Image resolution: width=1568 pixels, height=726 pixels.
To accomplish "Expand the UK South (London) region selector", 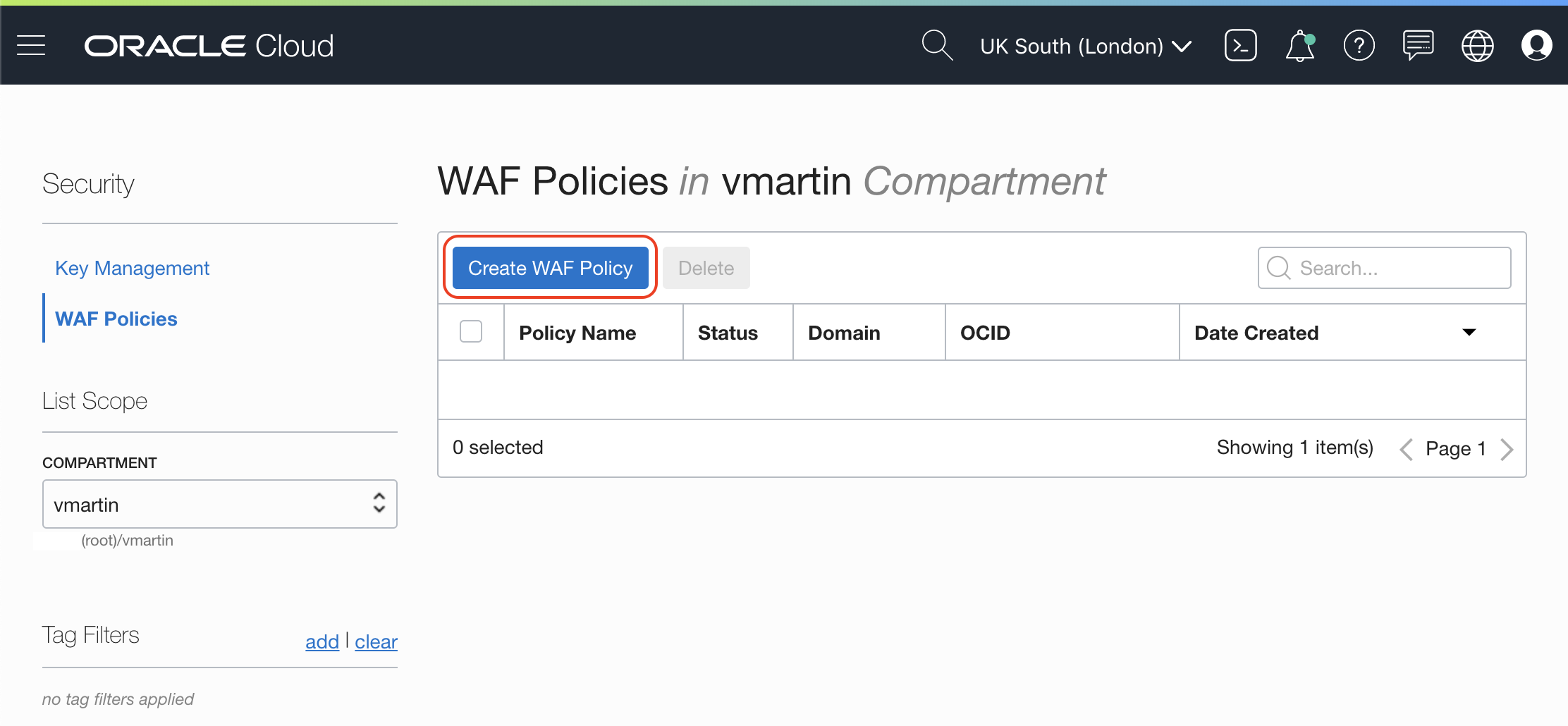I will tap(1086, 46).
